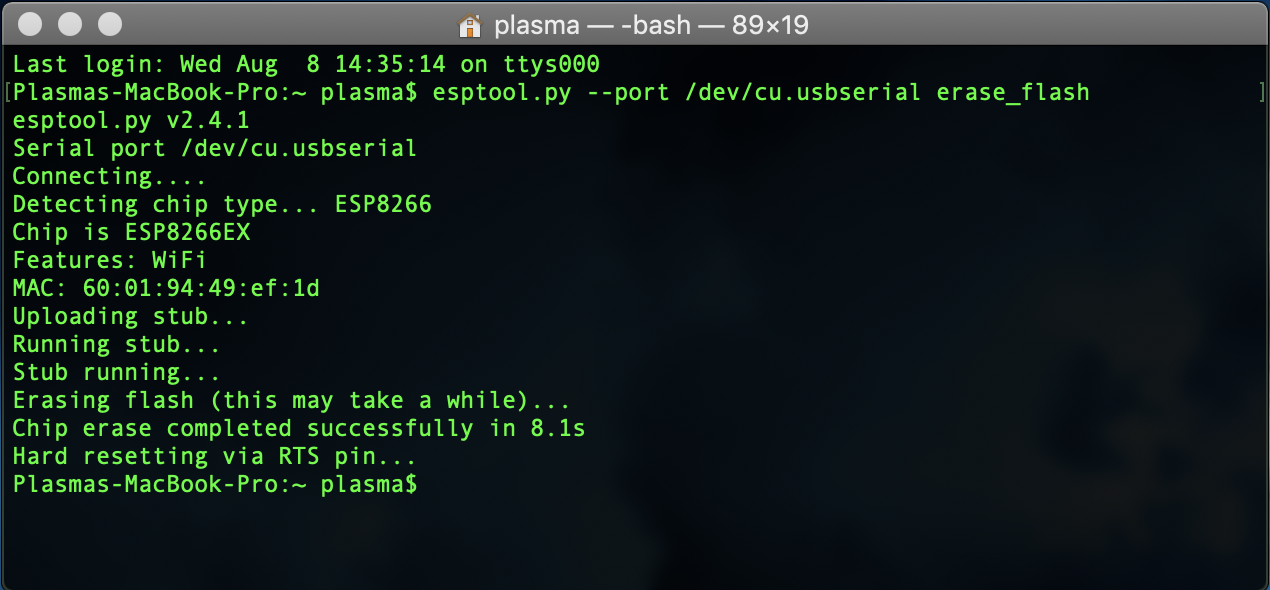Click the MAC address 60:01:94:49:ef:1d
This screenshot has width=1270, height=590.
click(x=201, y=289)
